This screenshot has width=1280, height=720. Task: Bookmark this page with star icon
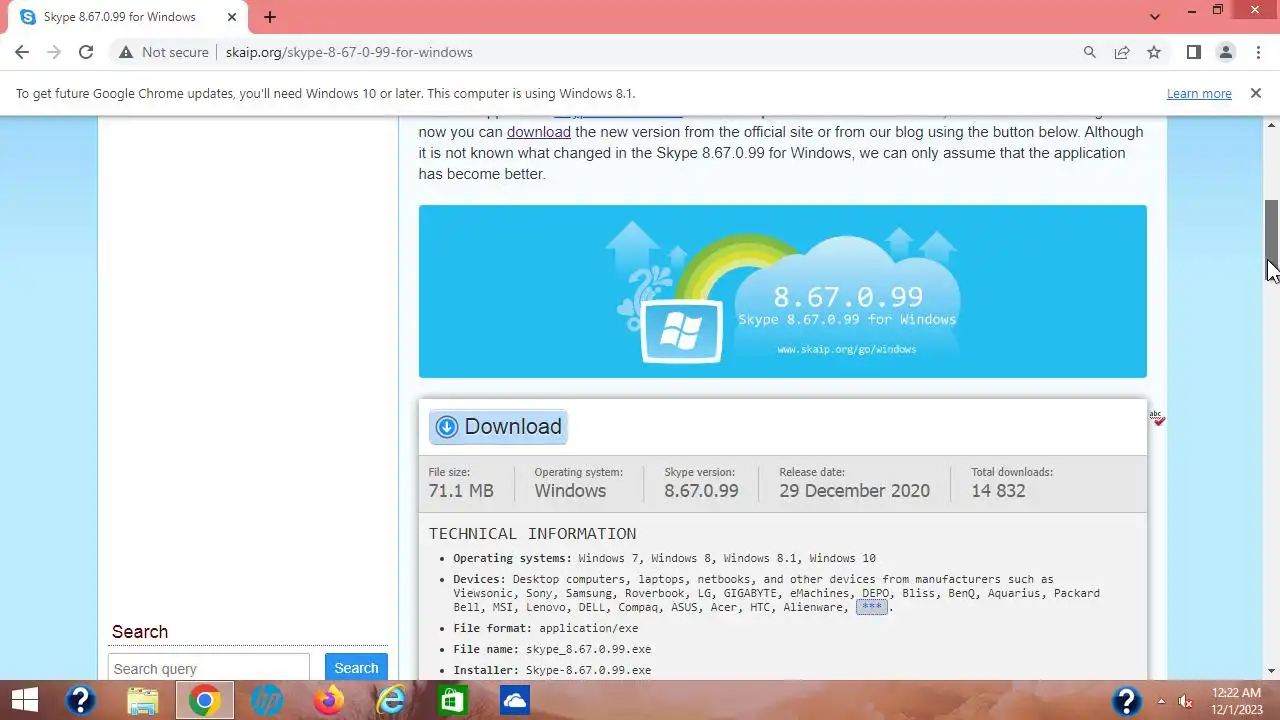[x=1154, y=52]
